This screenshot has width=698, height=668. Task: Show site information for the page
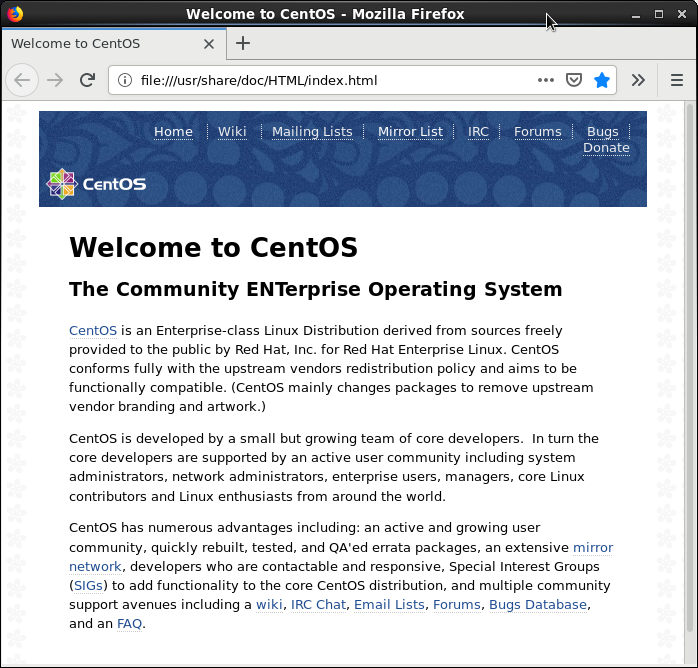125,80
